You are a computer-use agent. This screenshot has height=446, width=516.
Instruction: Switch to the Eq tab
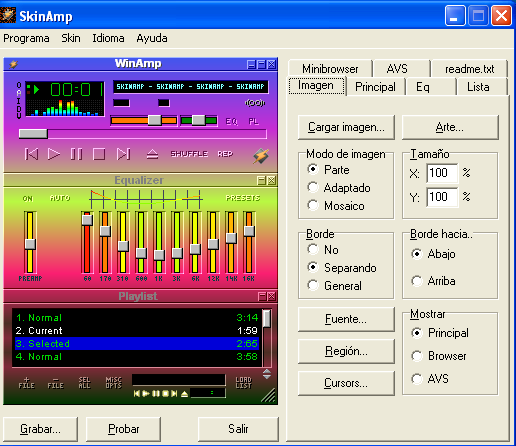430,87
